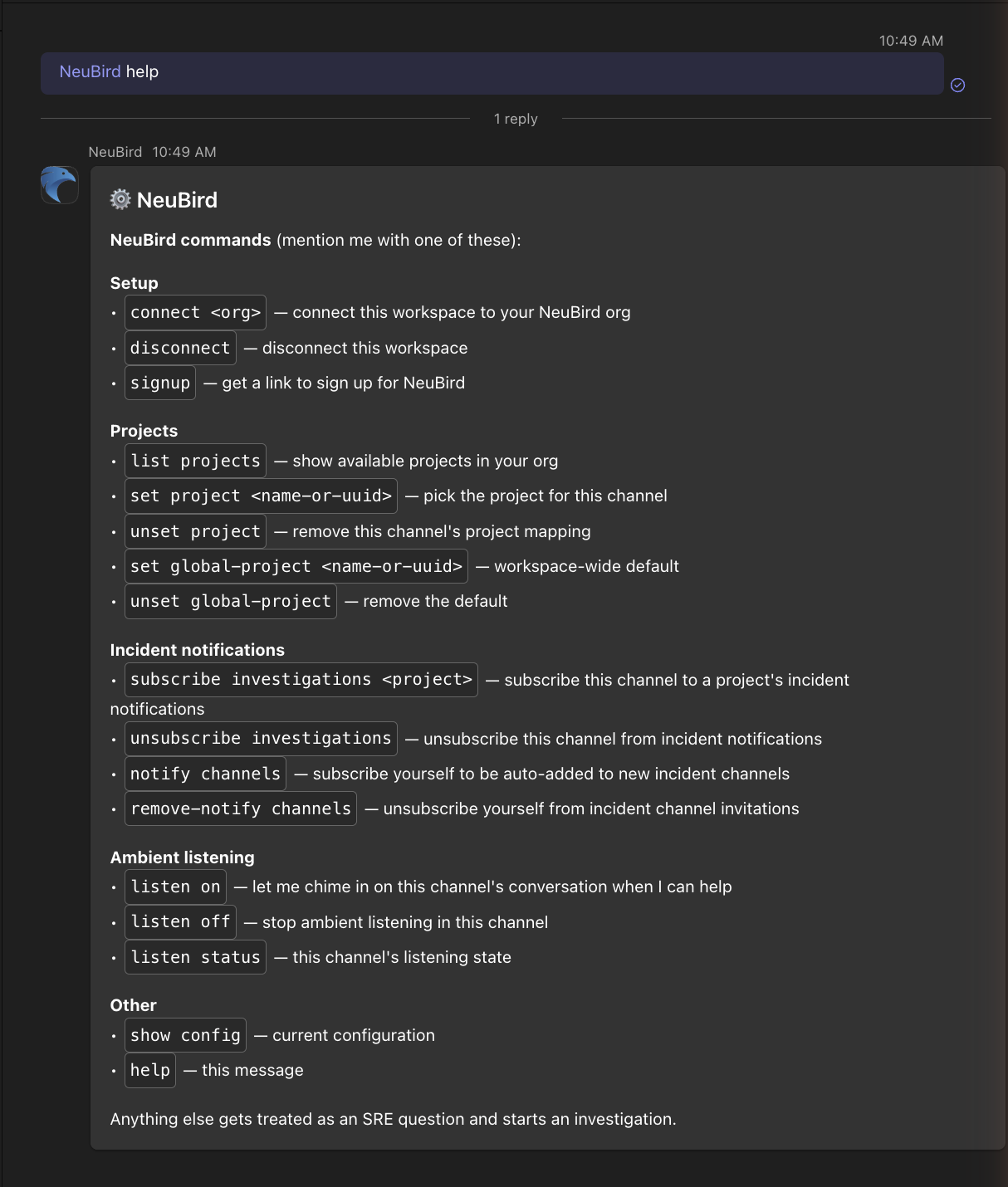Click the 'unset project' command code
This screenshot has width=1008, height=1187.
[x=196, y=531]
